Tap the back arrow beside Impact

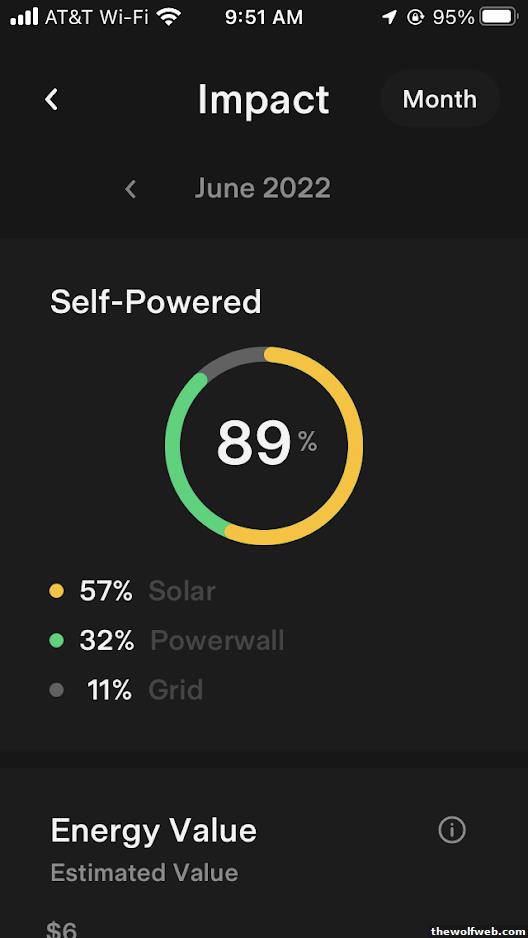(x=51, y=99)
